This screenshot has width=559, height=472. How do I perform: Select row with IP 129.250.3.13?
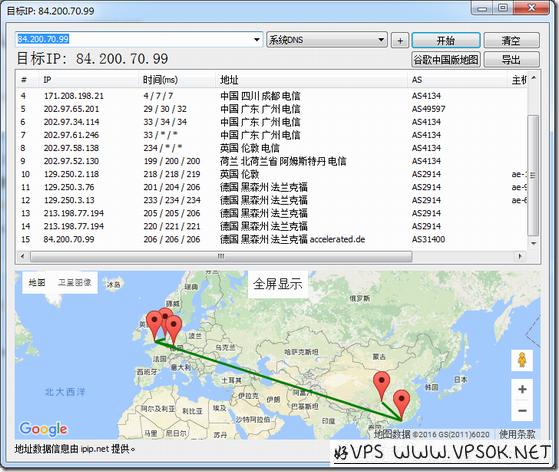point(272,200)
